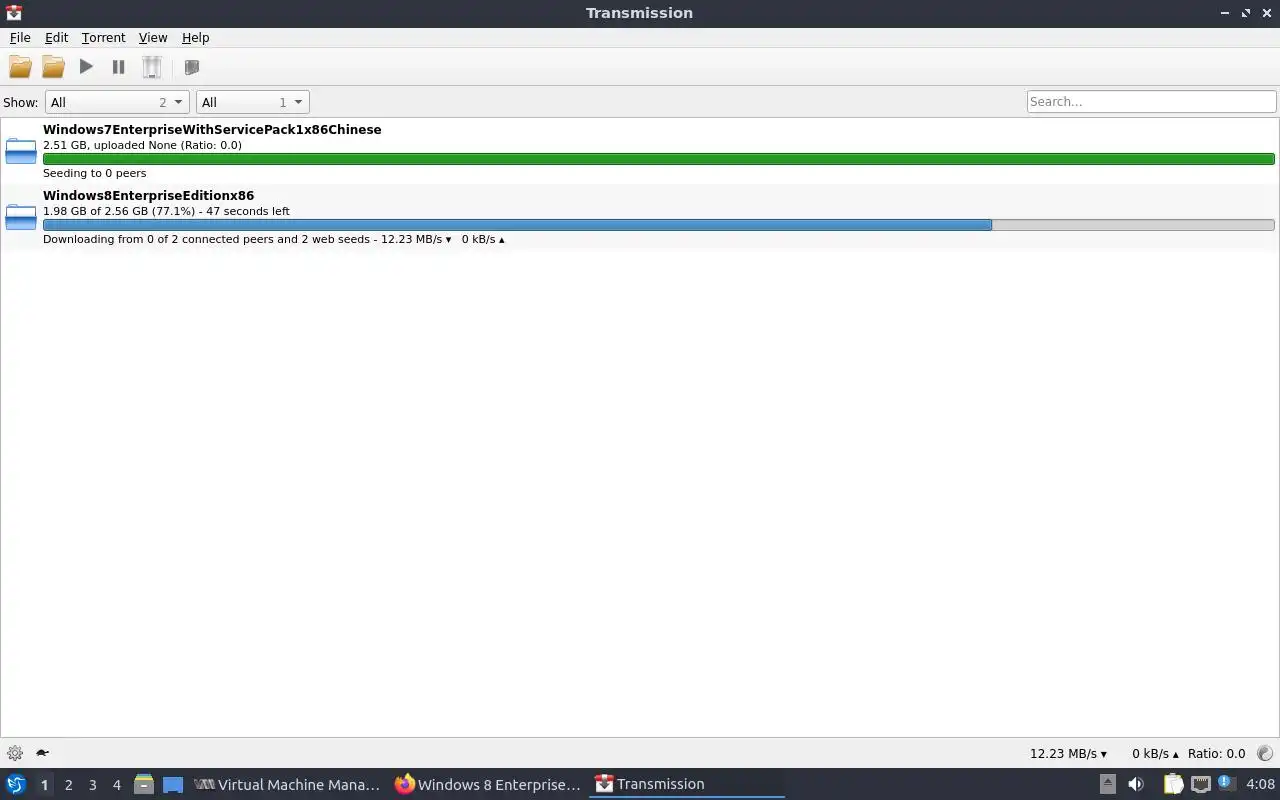Image resolution: width=1280 pixels, height=800 pixels.
Task: Open the clipboard manager tray icon
Action: (1173, 784)
